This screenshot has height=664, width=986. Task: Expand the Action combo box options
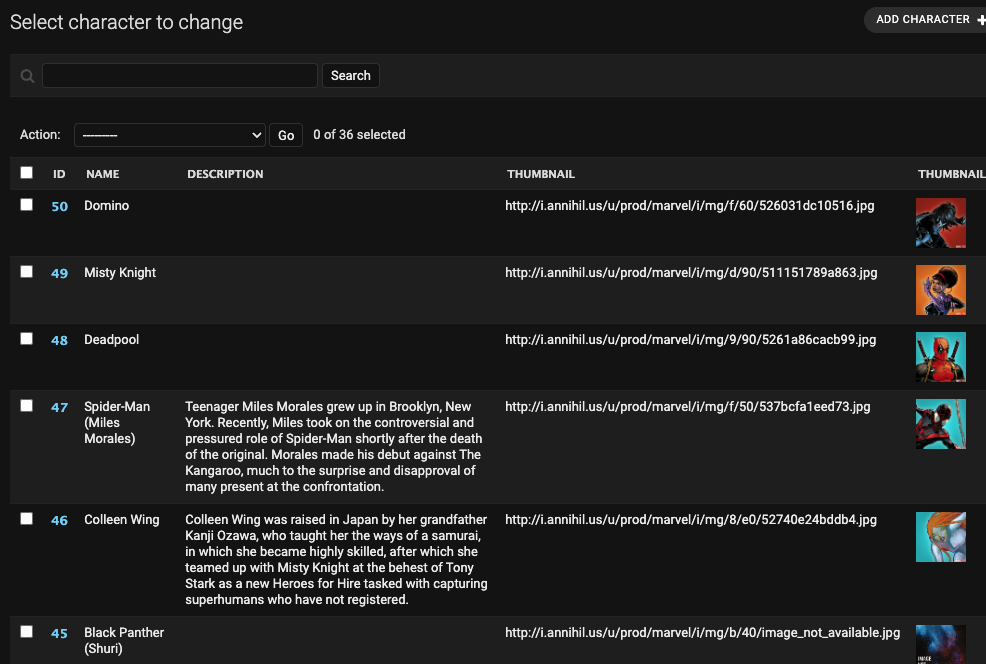(169, 134)
